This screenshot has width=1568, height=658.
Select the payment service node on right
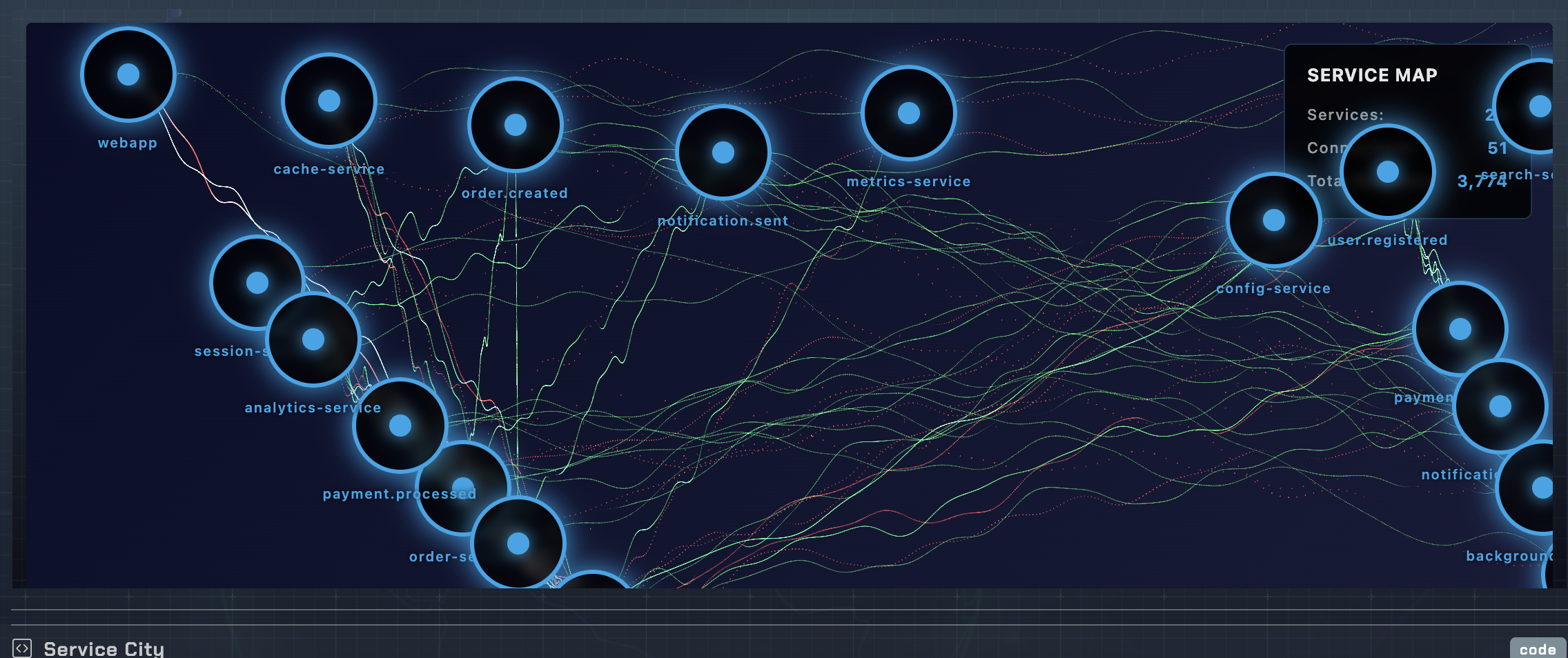tap(1460, 329)
